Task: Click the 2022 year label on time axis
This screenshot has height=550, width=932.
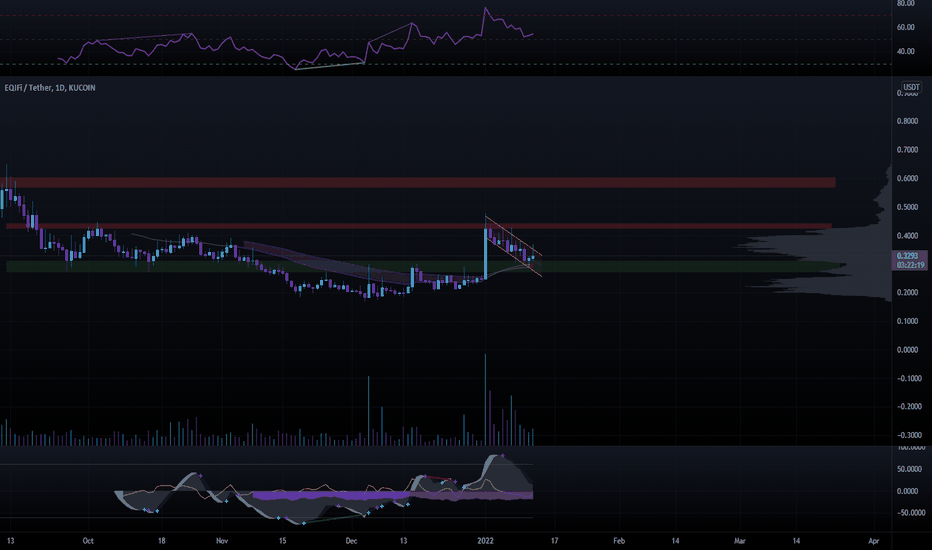Action: [x=486, y=540]
